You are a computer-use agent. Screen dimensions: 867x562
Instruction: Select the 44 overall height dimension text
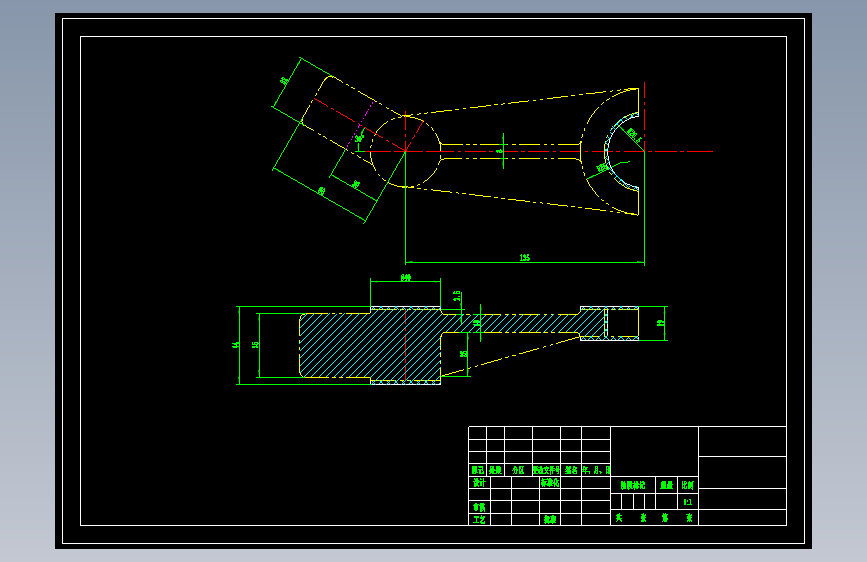[x=236, y=345]
